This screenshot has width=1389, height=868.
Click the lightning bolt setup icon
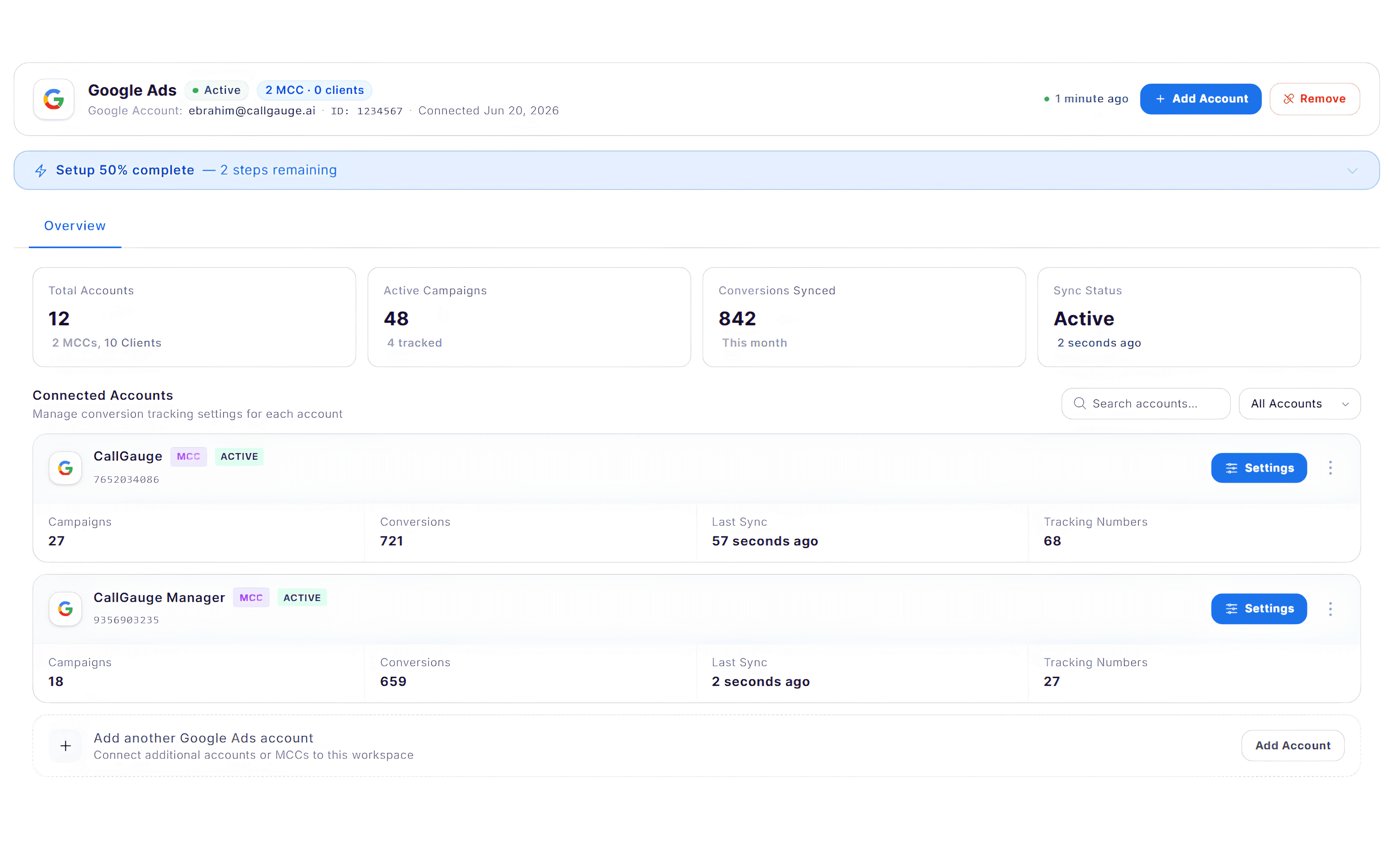tap(41, 170)
